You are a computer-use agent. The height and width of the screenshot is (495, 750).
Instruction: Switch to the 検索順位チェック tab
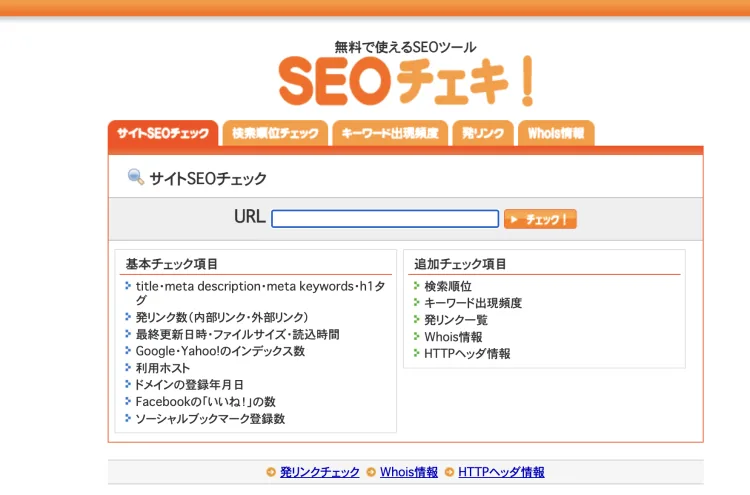point(275,133)
